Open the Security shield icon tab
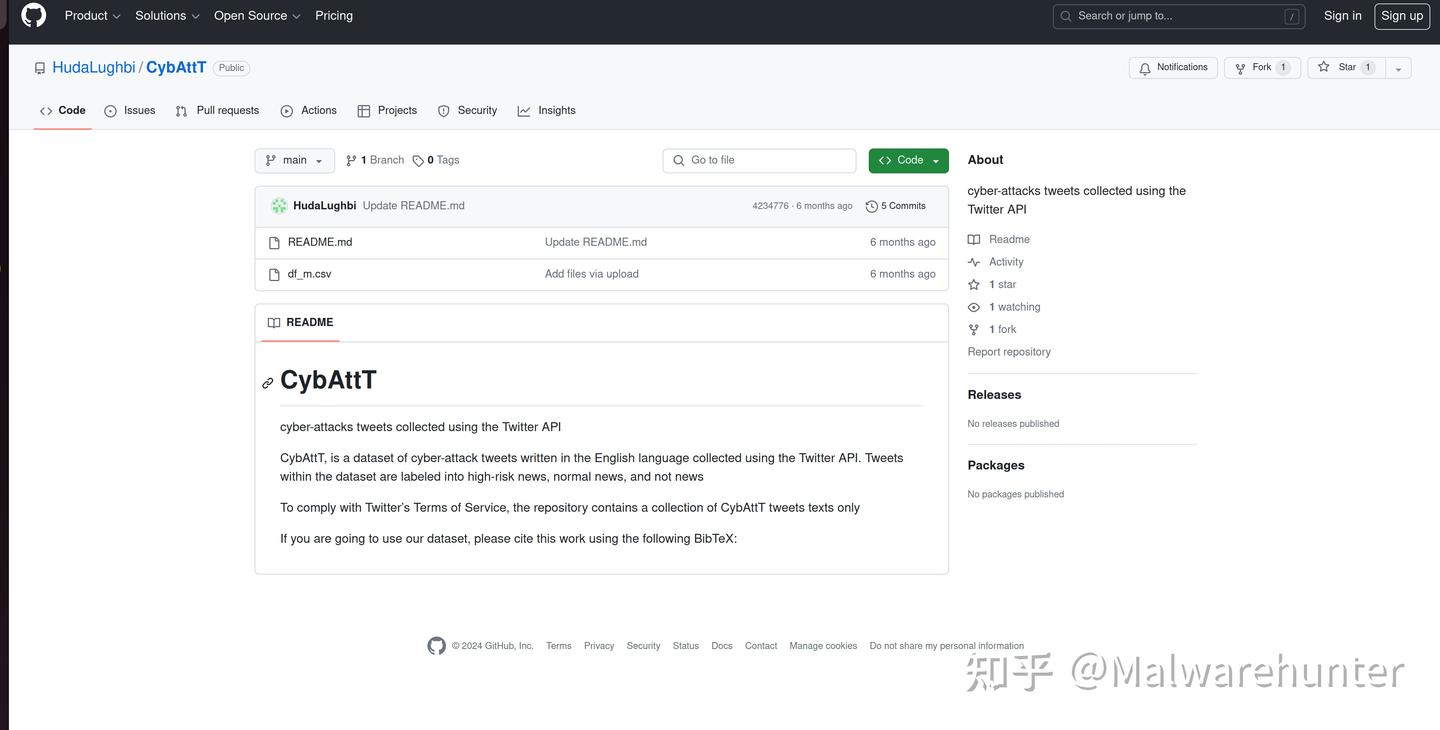Screen dimensions: 1440x730 pyautogui.click(x=443, y=110)
